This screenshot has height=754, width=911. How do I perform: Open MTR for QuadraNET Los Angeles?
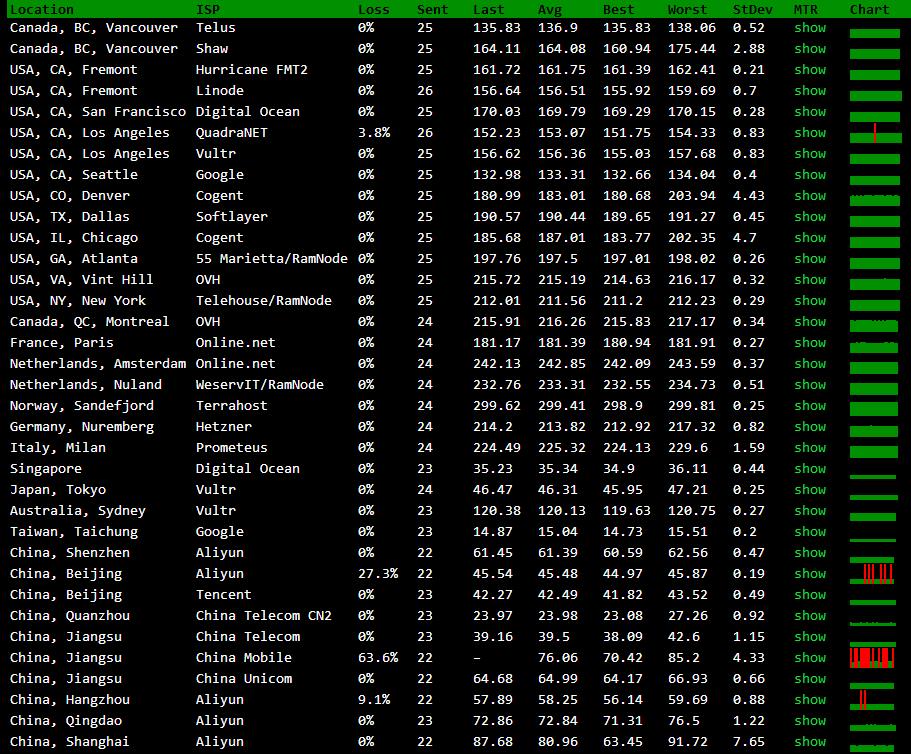810,133
